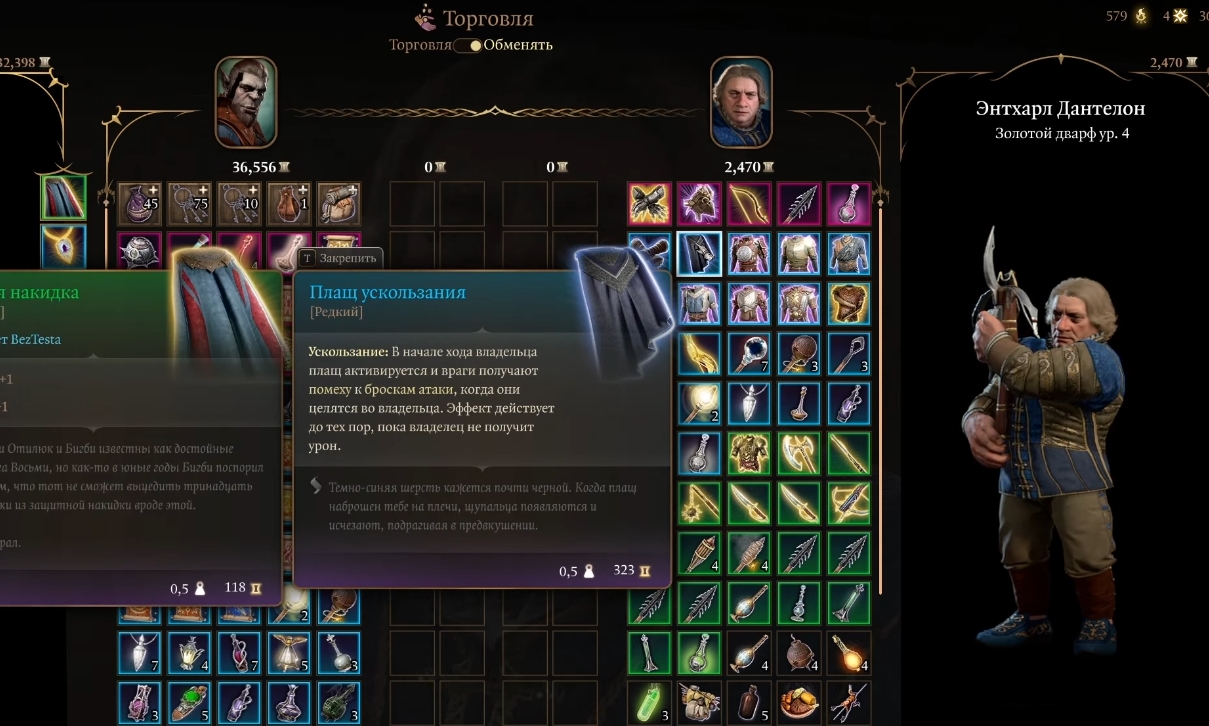Pick the food platter in merchant's bottom row
The height and width of the screenshot is (726, 1209).
(x=799, y=703)
